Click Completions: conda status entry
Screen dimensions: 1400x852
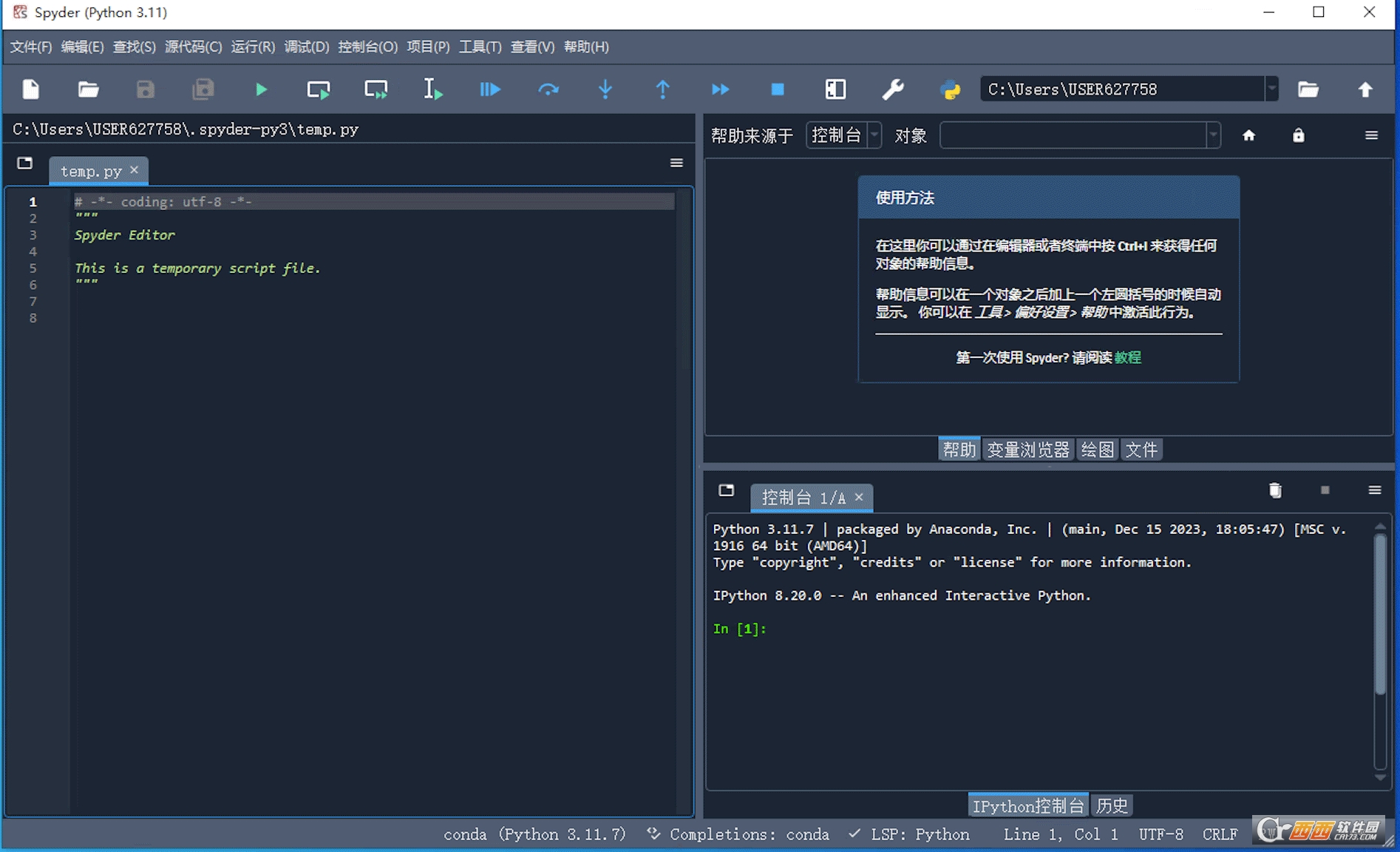[x=738, y=834]
